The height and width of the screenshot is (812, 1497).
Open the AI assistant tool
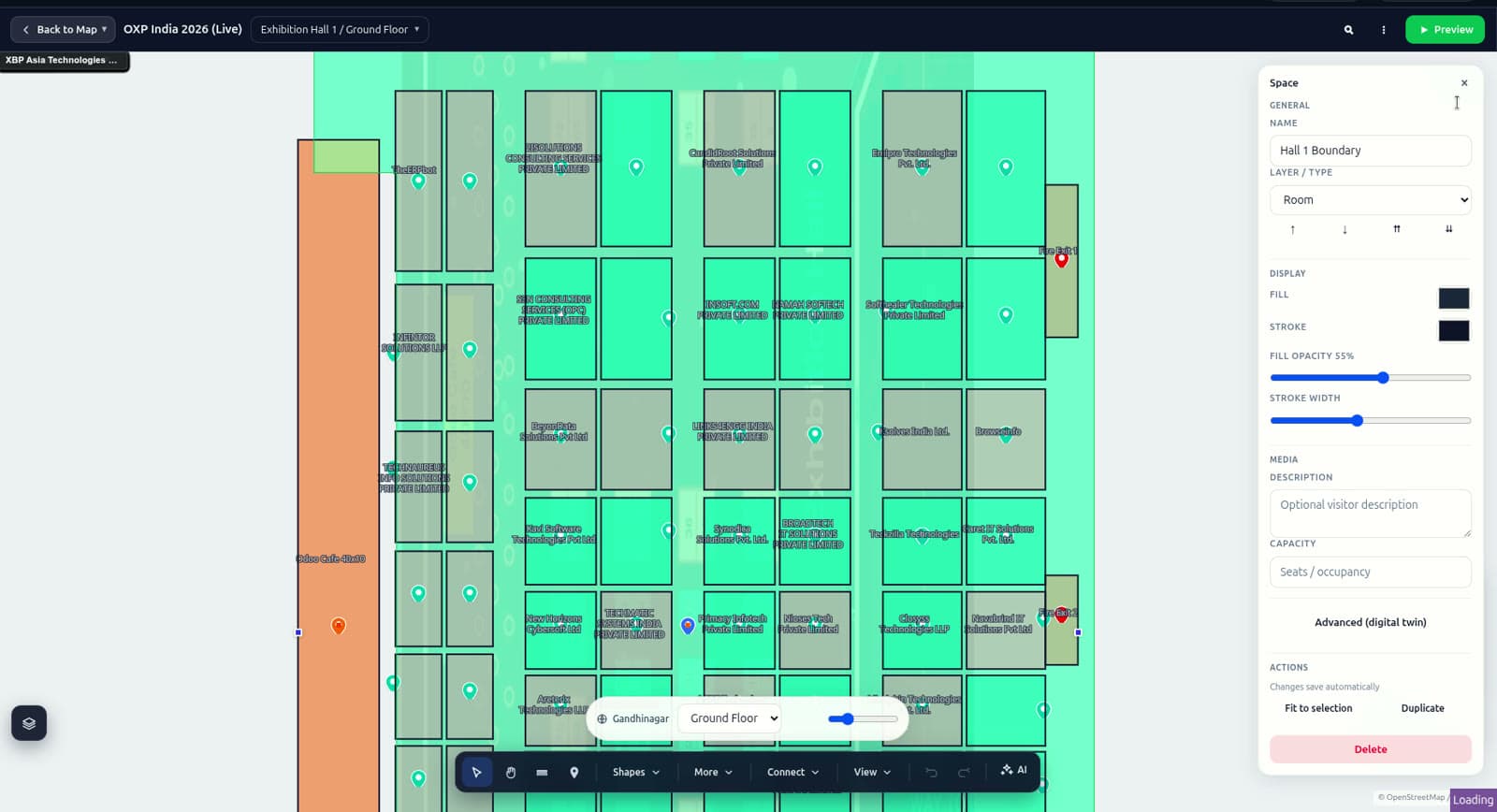1014,770
